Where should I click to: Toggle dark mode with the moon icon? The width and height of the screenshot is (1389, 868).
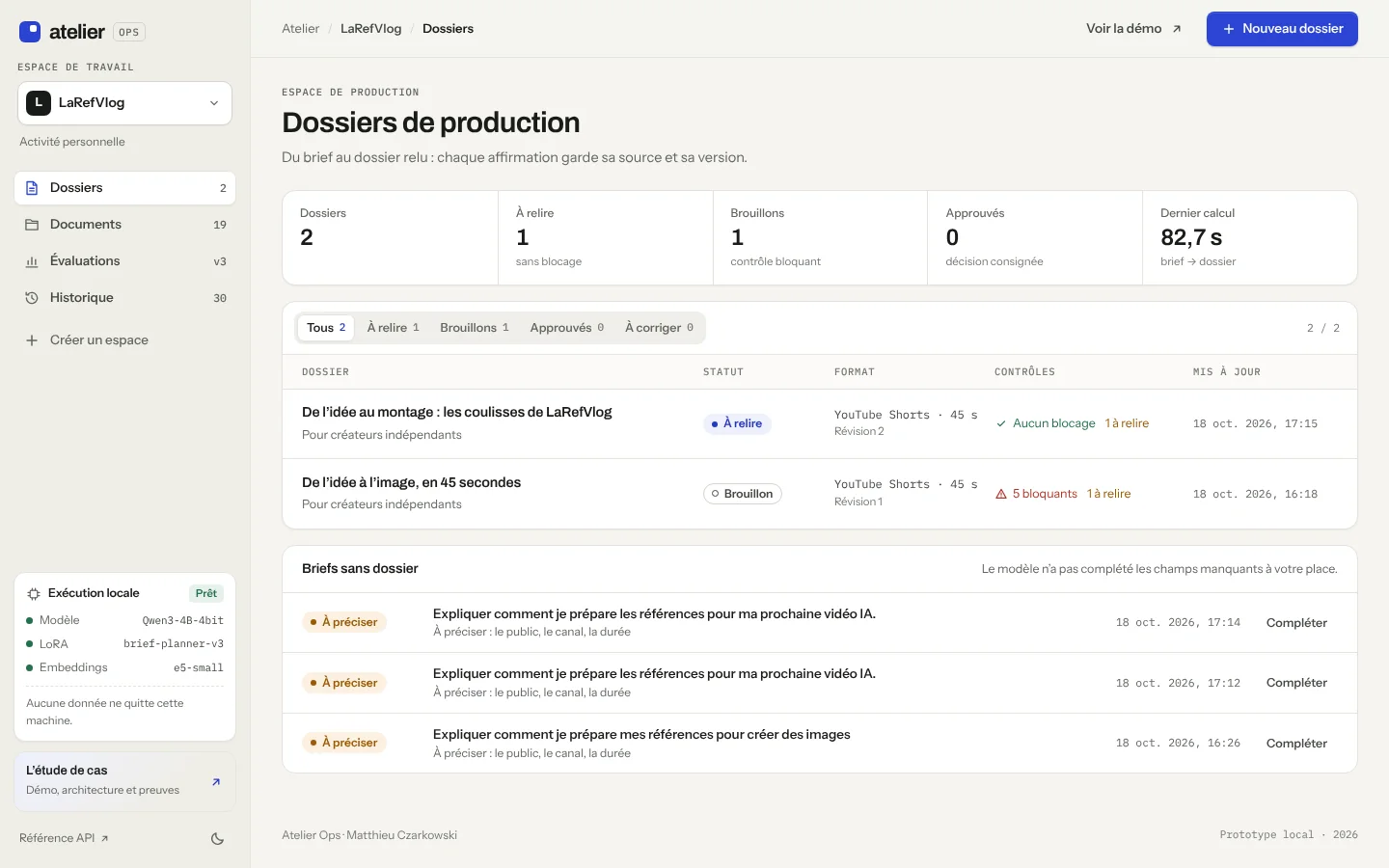(218, 839)
